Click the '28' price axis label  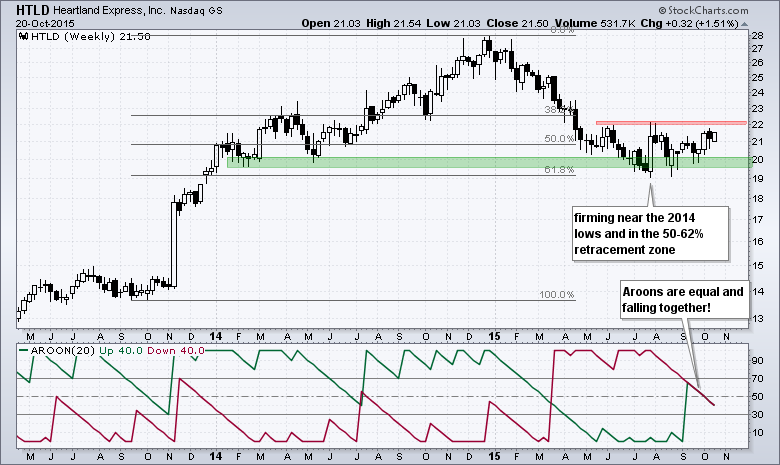point(758,35)
